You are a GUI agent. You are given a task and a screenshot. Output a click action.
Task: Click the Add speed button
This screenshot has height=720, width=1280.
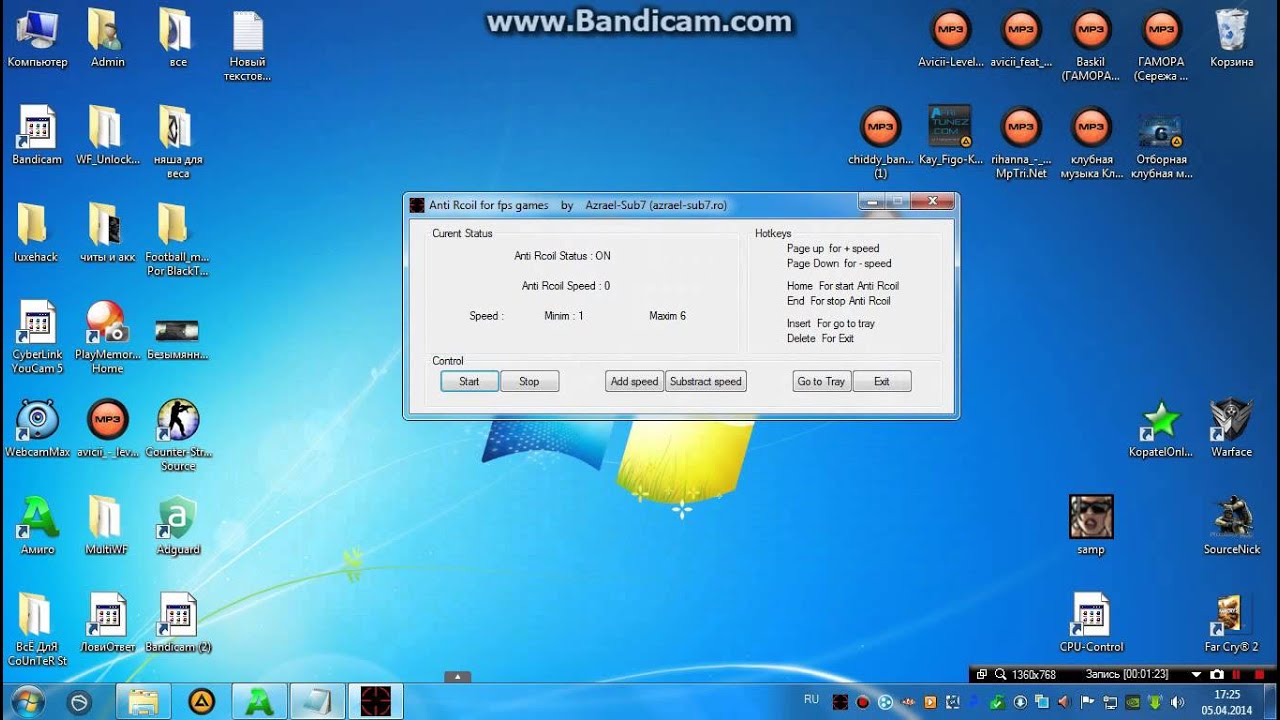click(634, 381)
